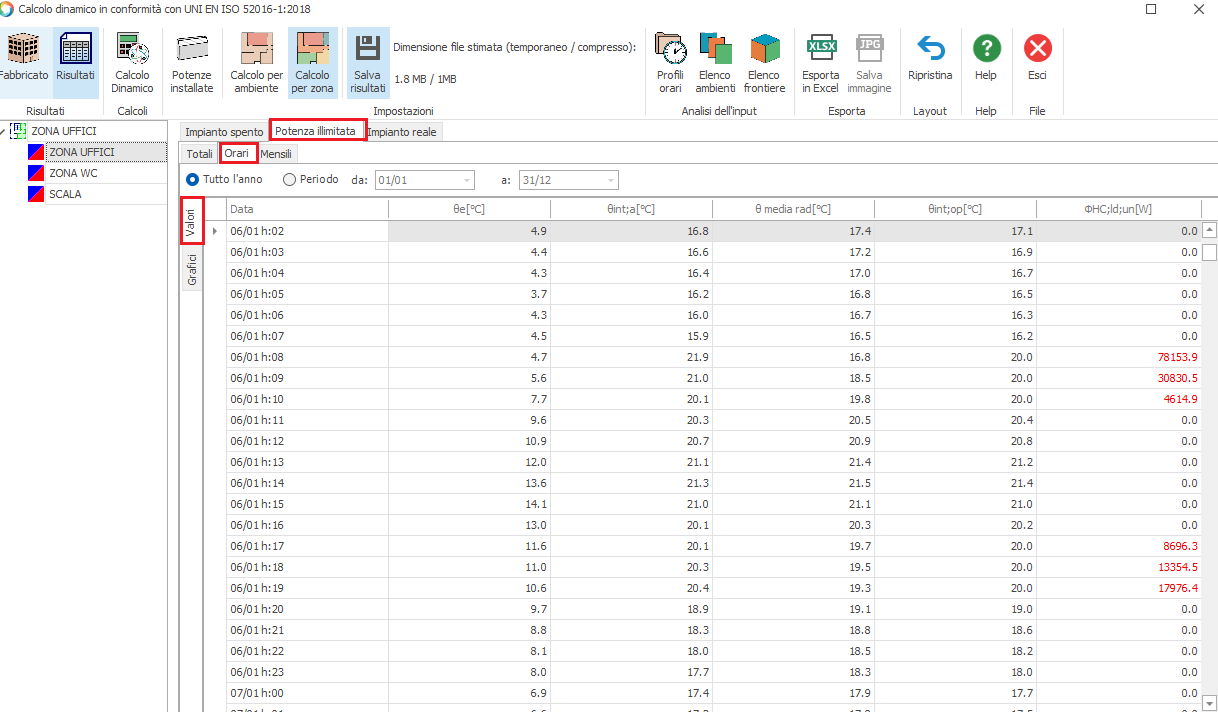
Task: Collapse ZONA UFFICI root tree node
Action: click(x=5, y=131)
